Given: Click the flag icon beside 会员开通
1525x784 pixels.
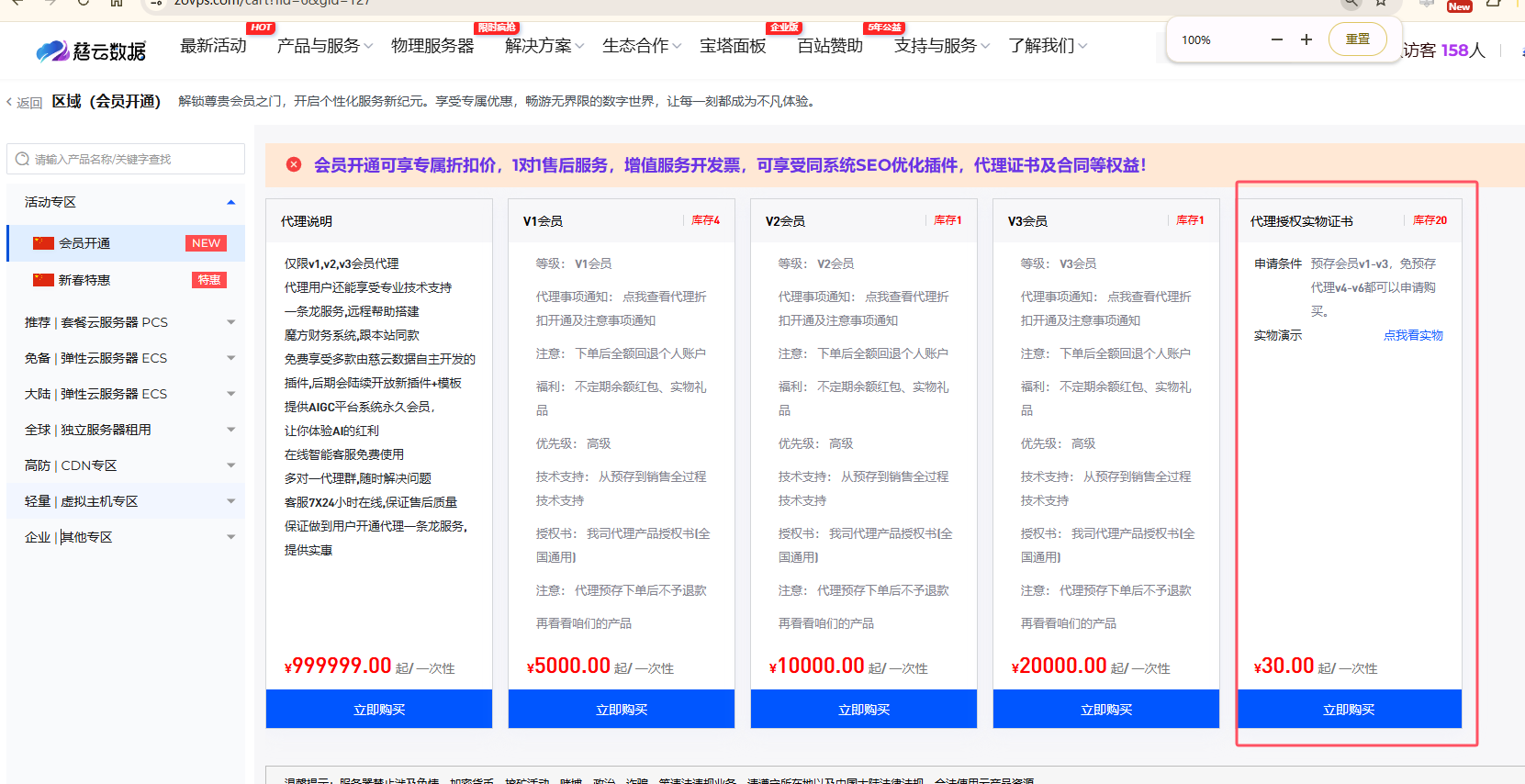Looking at the screenshot, I should click(43, 243).
